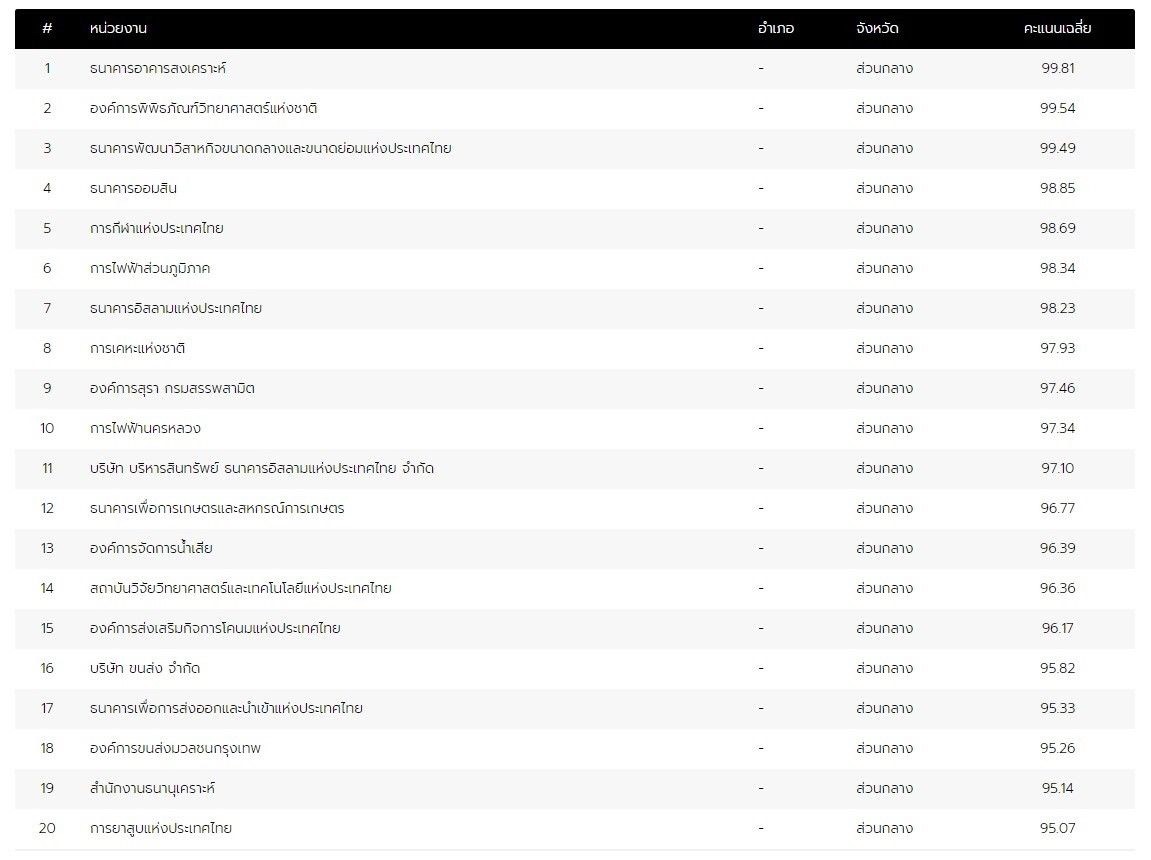Open องค์การสุรา กรมสรรพสามิต row
Image resolution: width=1151 pixels, height=860 pixels.
171,389
